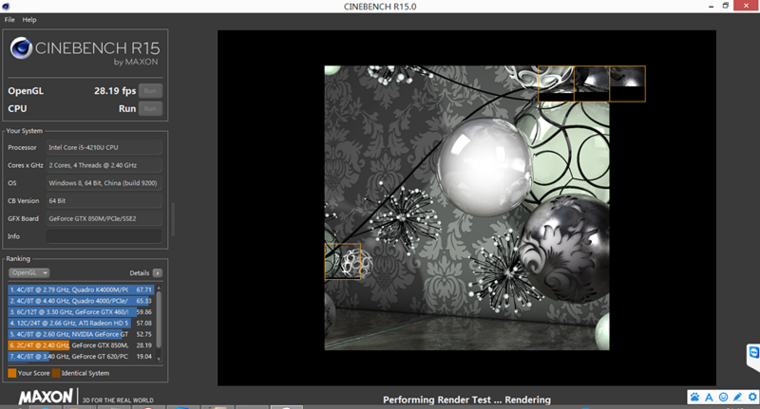760x409 pixels.
Task: Click the letter A icon in floating toolbar
Action: point(709,397)
